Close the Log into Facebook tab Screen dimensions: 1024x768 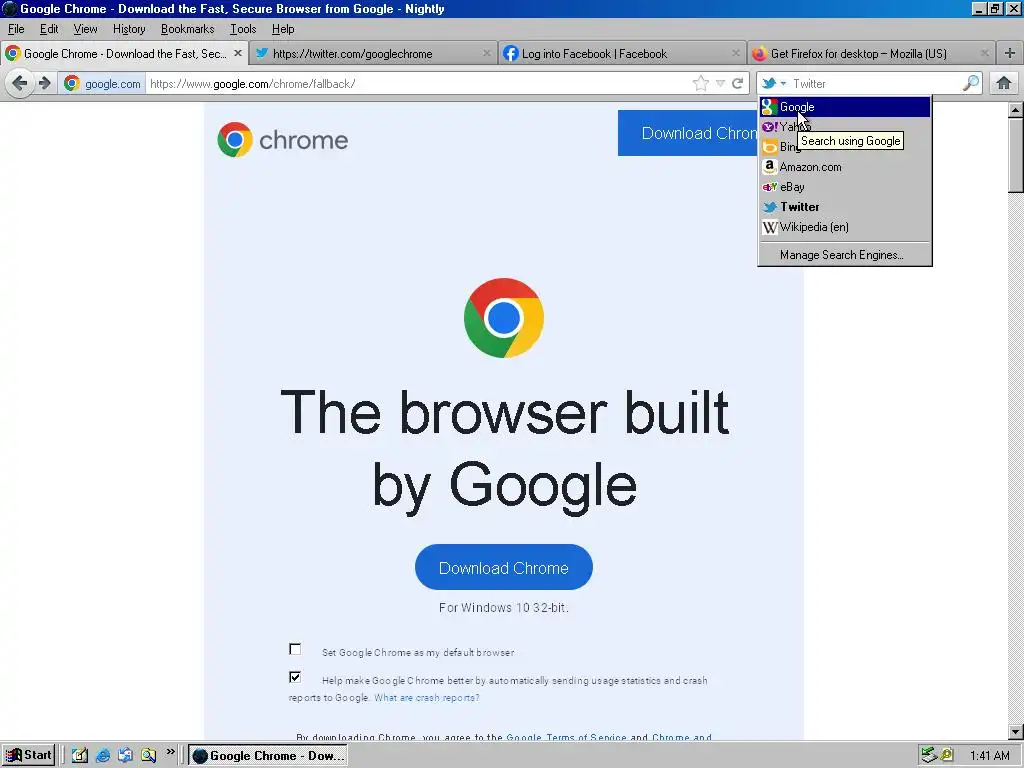736,54
